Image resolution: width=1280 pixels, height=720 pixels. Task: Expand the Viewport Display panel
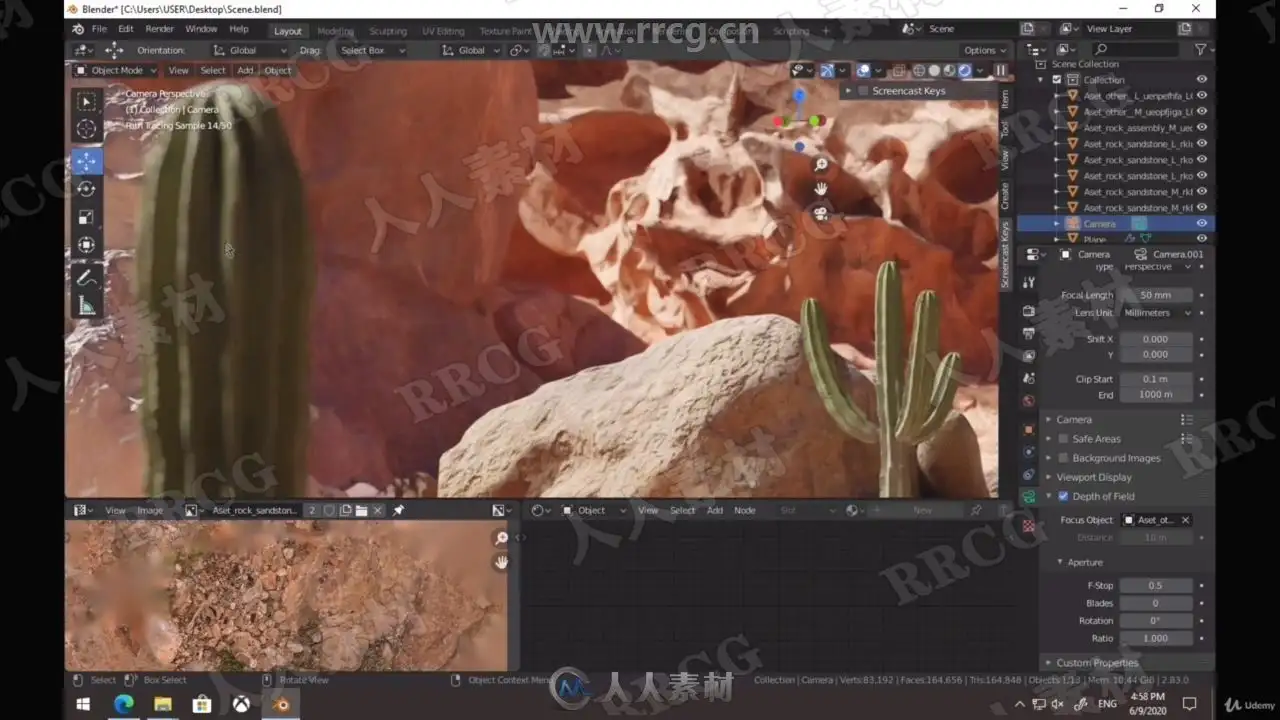pyautogui.click(x=1094, y=477)
